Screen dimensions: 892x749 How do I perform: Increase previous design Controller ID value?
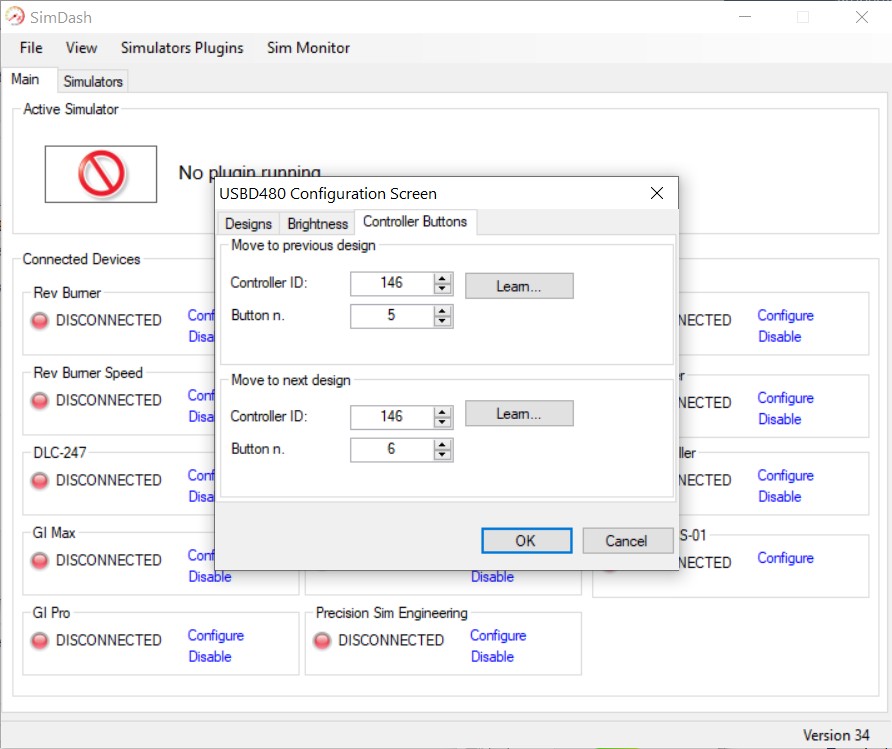tap(443, 278)
